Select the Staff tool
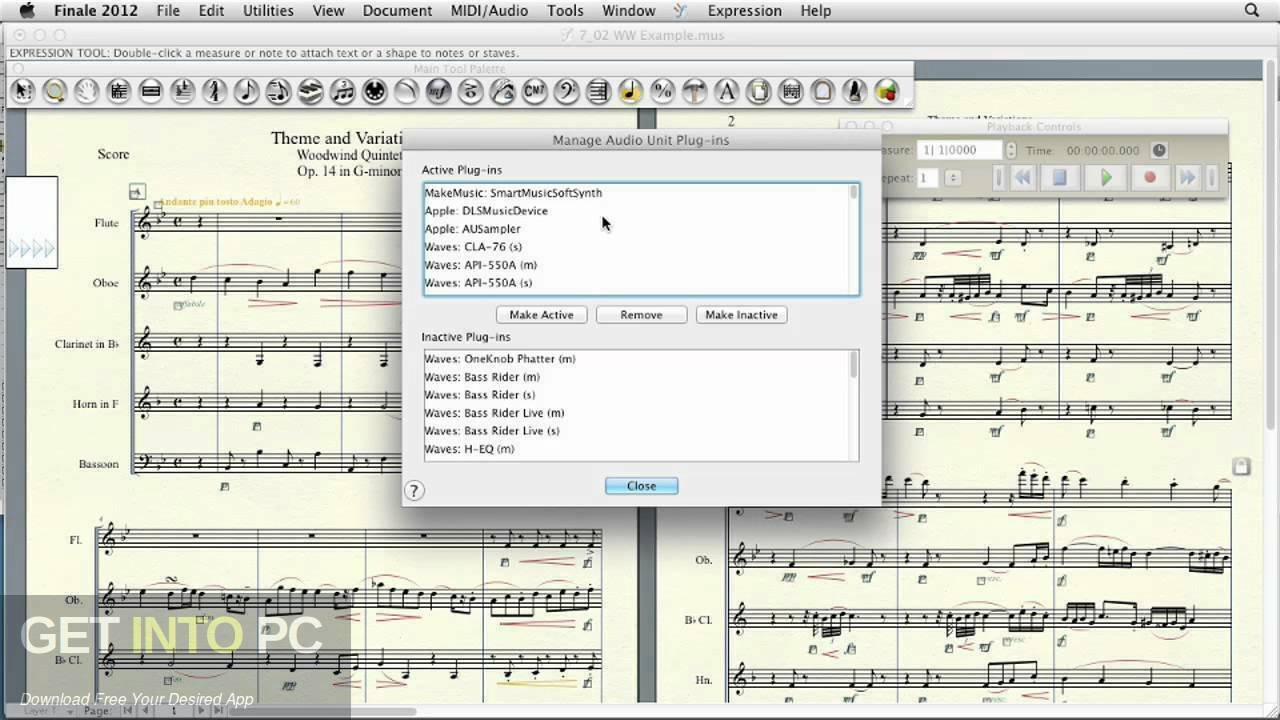The height and width of the screenshot is (720, 1280). [119, 91]
